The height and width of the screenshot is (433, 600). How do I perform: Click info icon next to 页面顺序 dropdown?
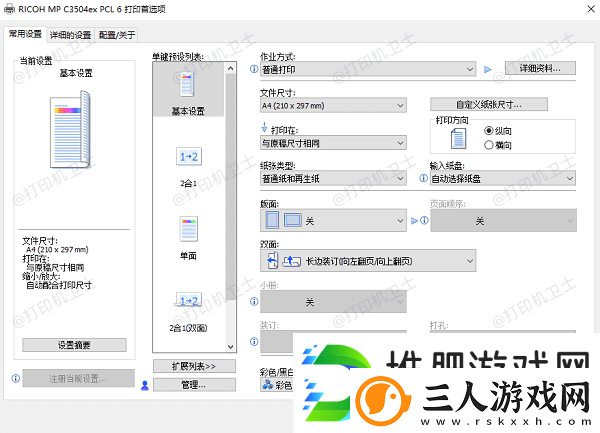424,221
